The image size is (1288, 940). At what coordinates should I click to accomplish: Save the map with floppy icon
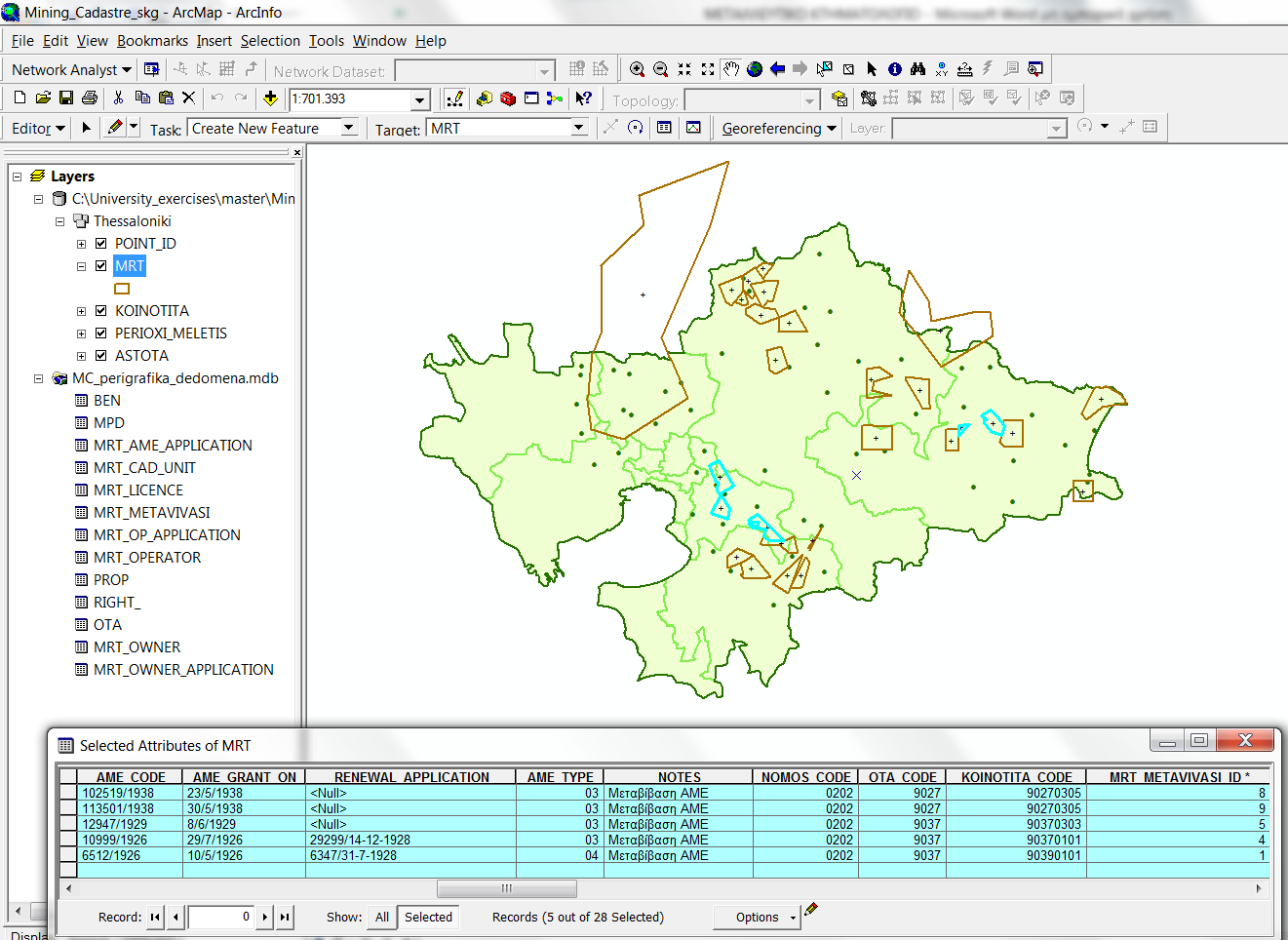(66, 98)
